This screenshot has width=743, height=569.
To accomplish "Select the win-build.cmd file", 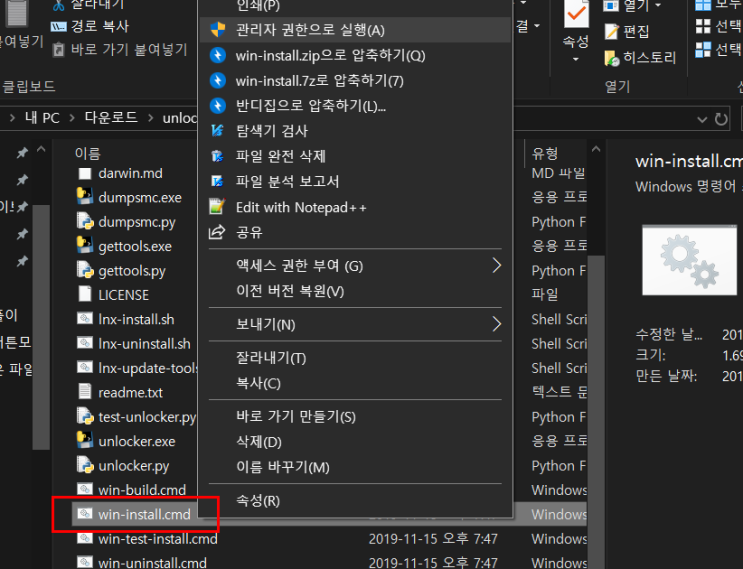I will 142,490.
